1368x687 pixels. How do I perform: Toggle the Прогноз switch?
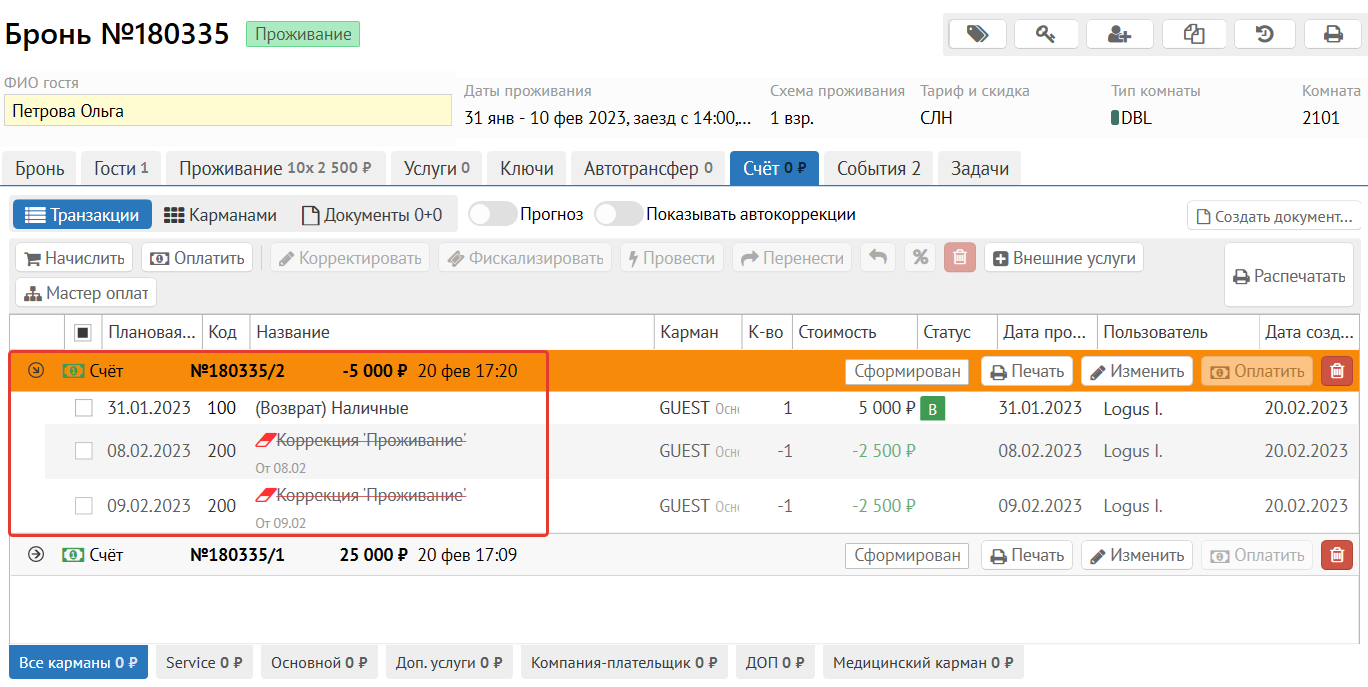[x=492, y=215]
